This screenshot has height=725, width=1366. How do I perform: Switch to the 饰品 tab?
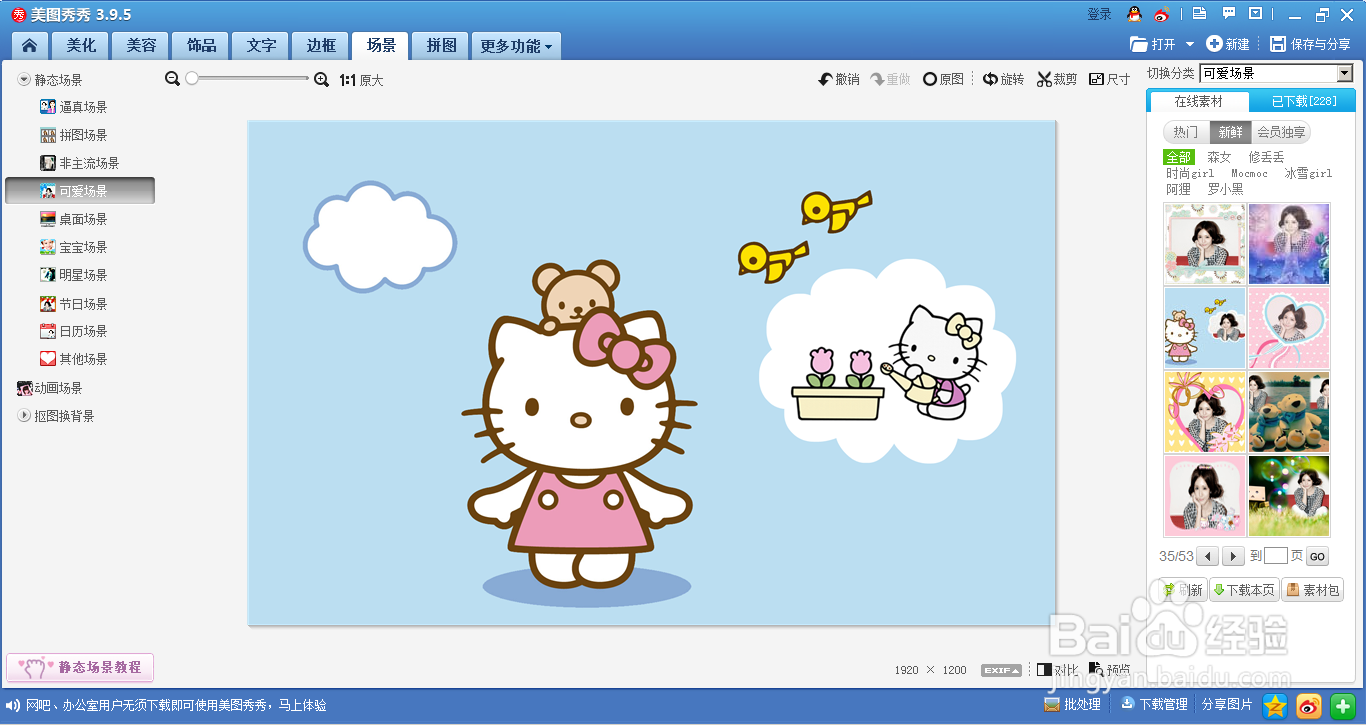coord(201,46)
